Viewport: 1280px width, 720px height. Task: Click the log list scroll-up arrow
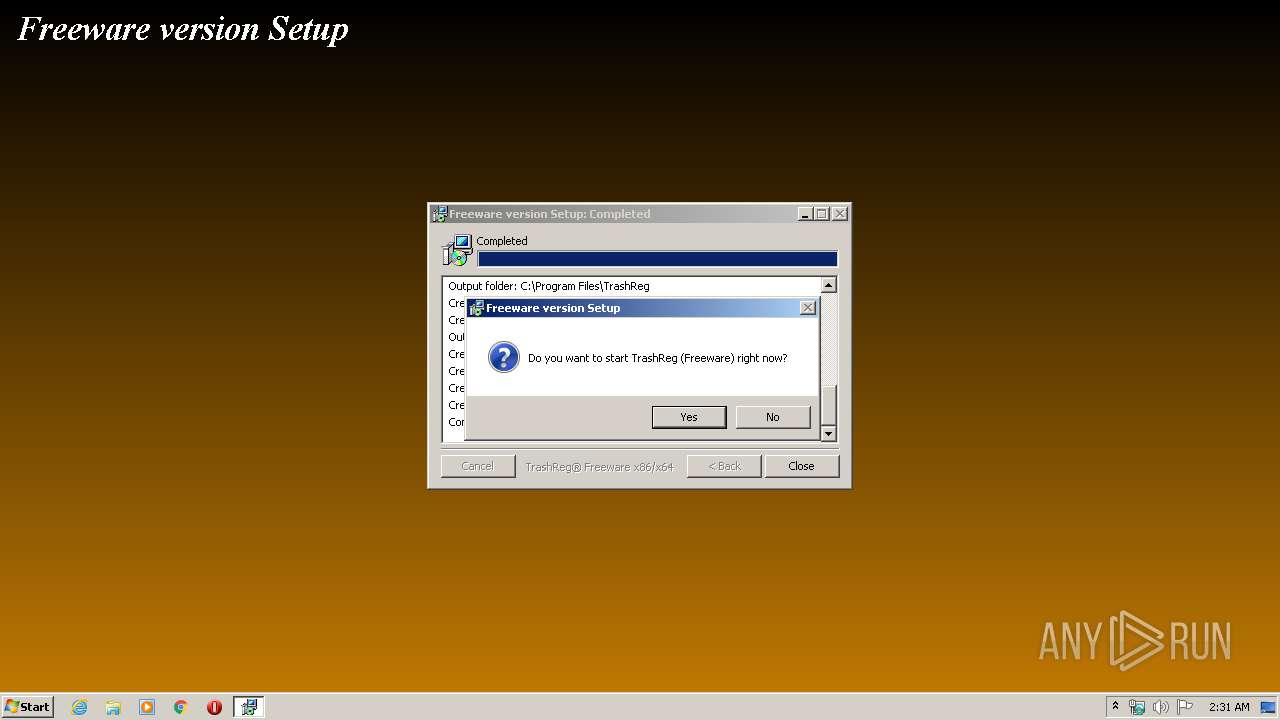tap(828, 285)
